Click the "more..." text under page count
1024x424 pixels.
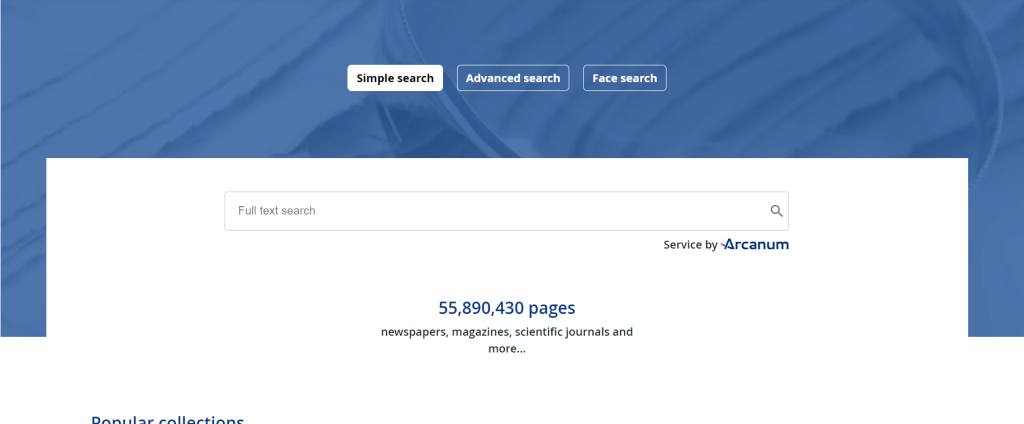506,349
